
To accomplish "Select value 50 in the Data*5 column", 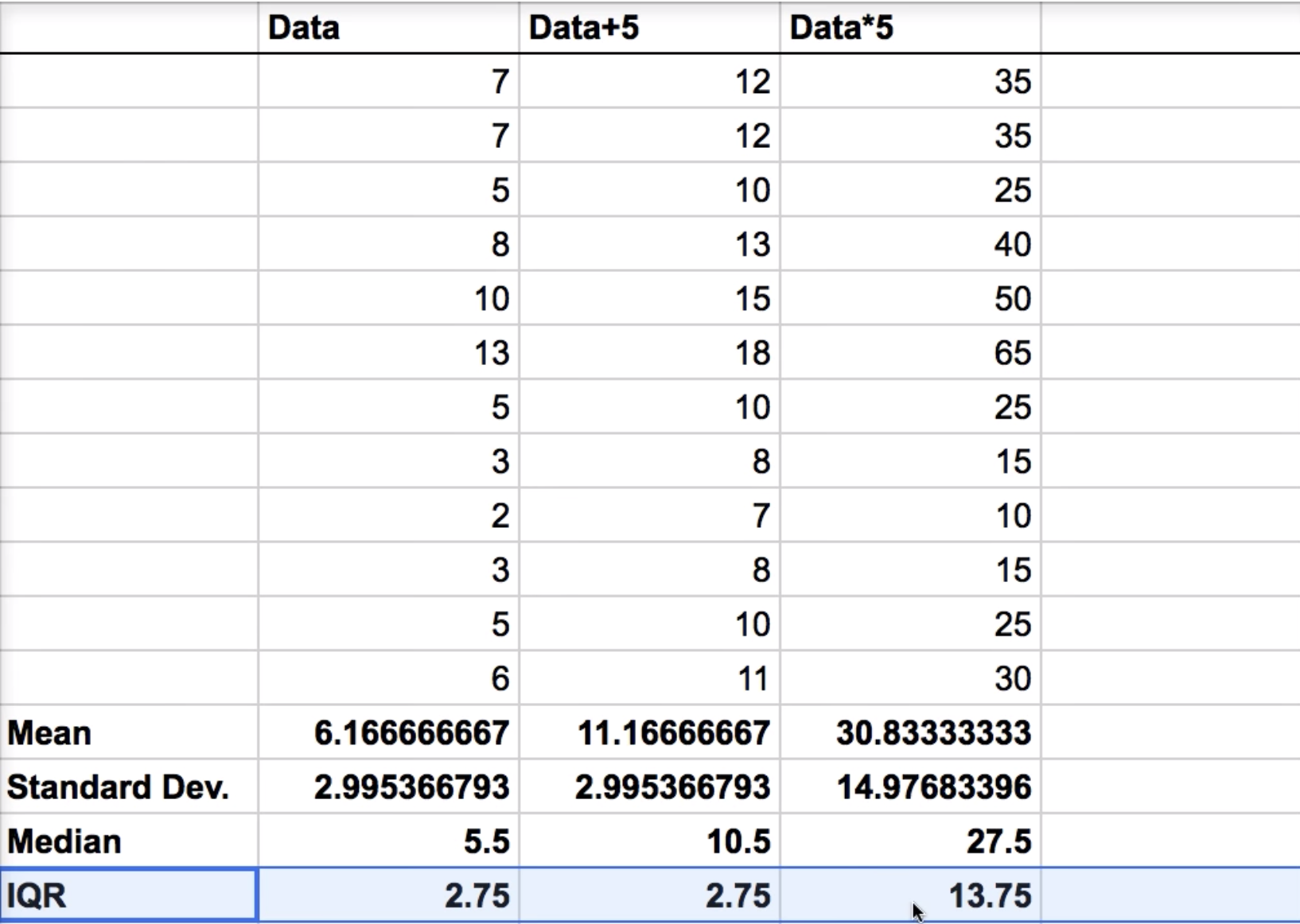I will point(911,298).
